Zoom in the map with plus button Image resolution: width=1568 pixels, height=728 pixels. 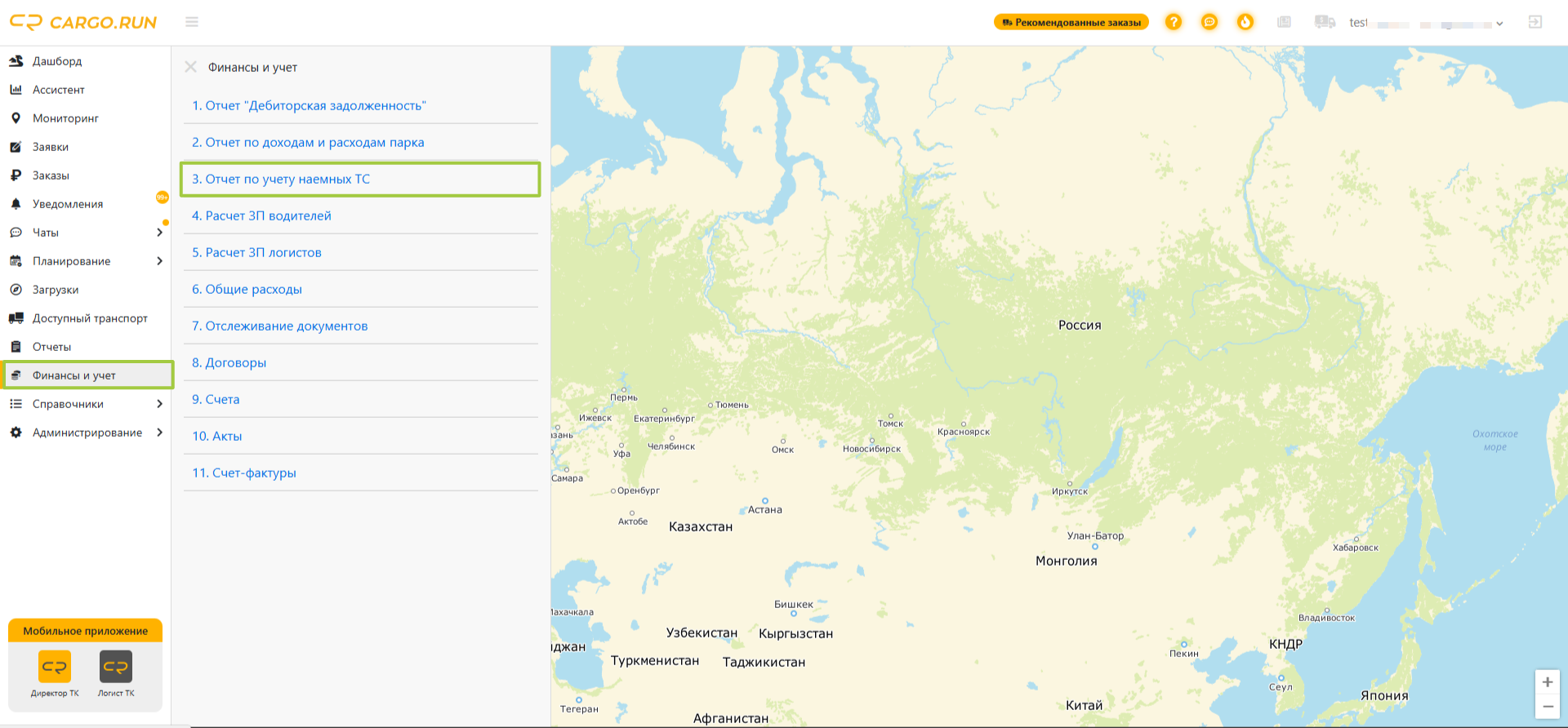pos(1548,682)
